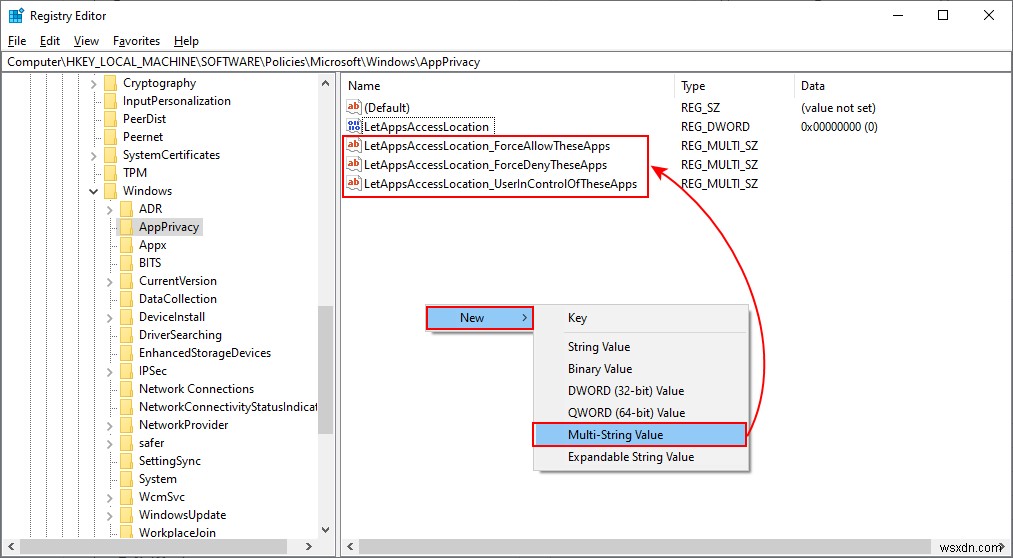Viewport: 1013px width, 558px height.
Task: Click the BITS folder icon
Action: [x=127, y=263]
